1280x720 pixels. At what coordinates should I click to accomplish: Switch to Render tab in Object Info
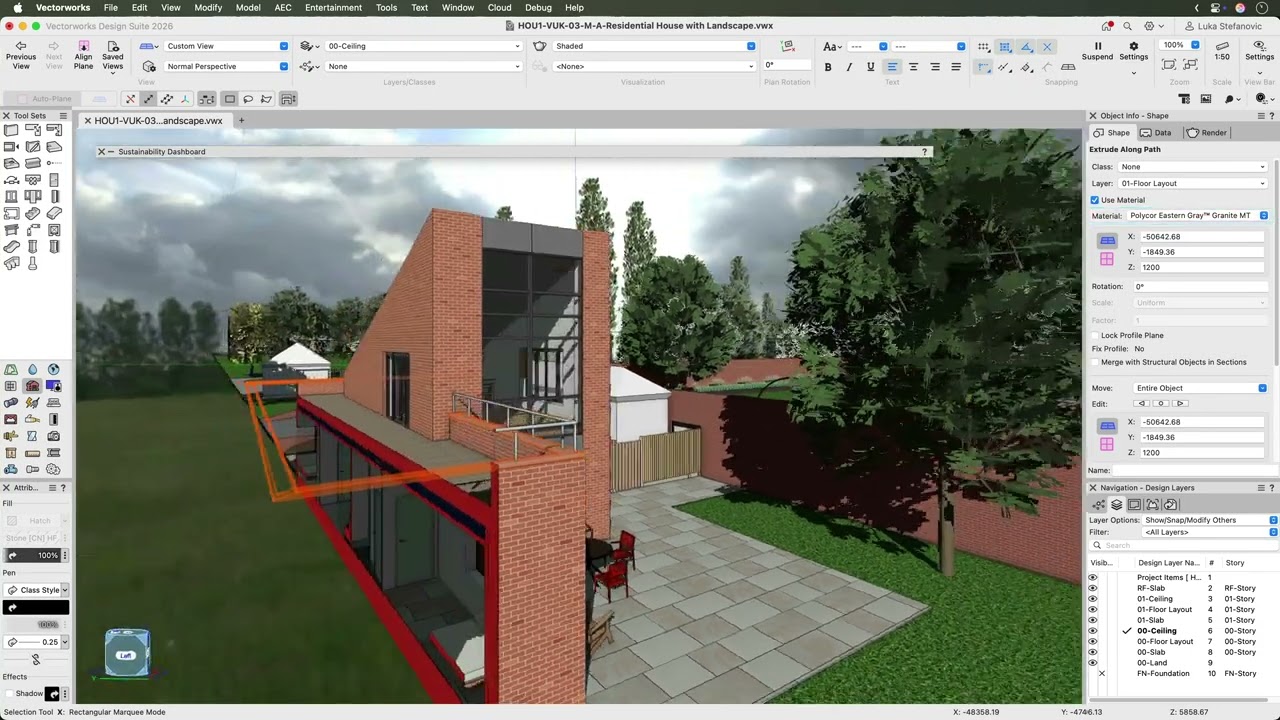(1206, 133)
